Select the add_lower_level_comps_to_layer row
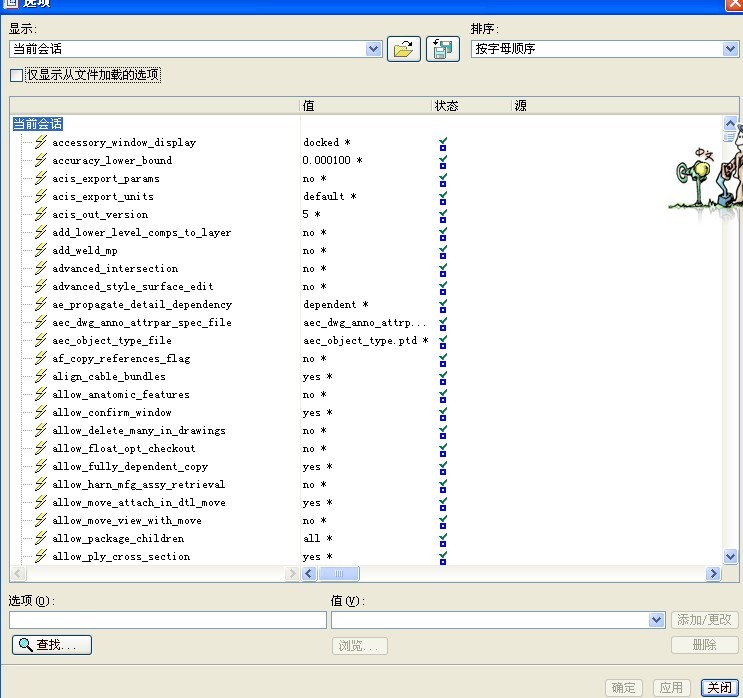Screen dimensions: 743x698 [x=142, y=233]
